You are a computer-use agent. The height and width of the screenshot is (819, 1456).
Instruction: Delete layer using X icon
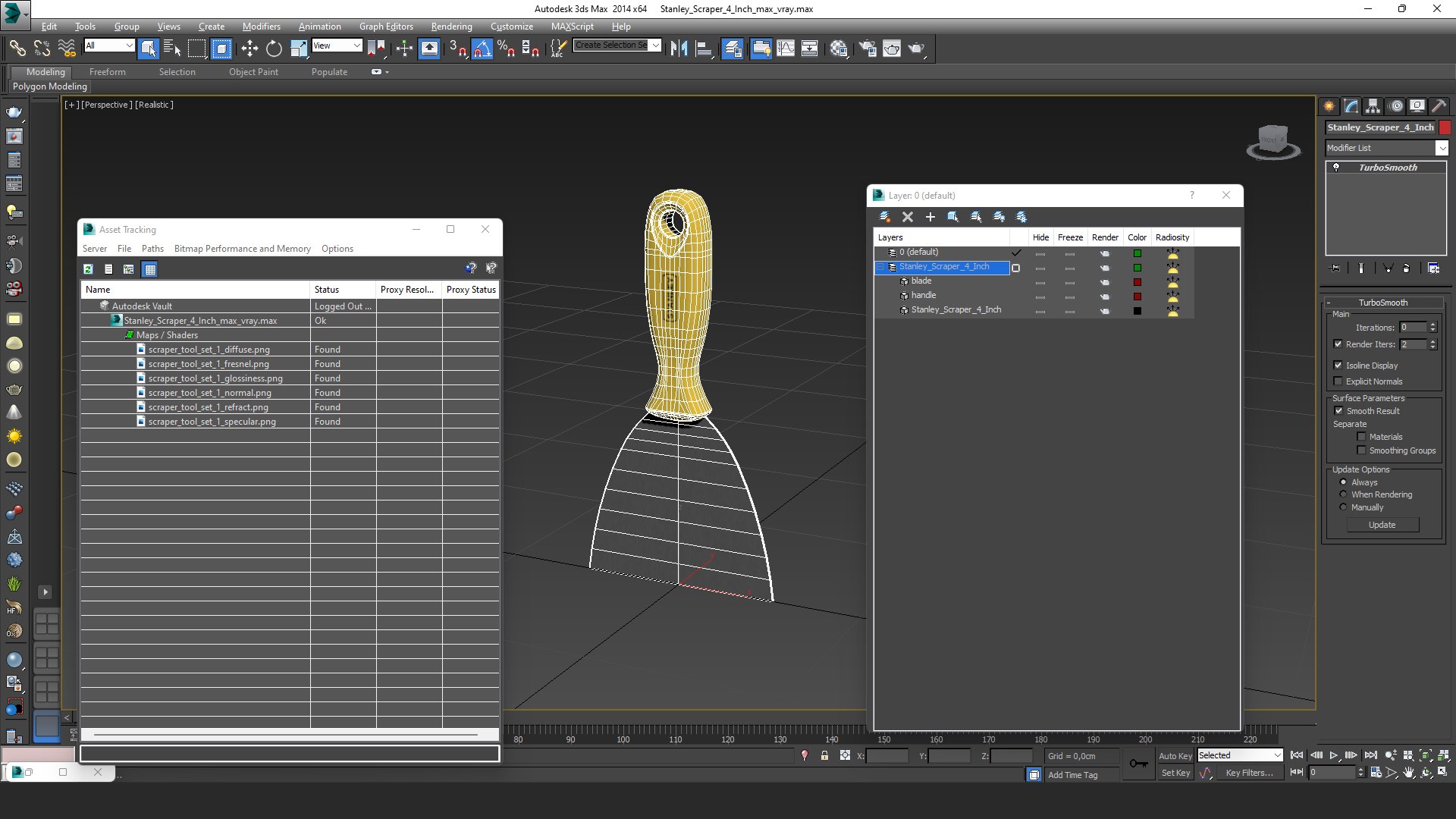[907, 217]
